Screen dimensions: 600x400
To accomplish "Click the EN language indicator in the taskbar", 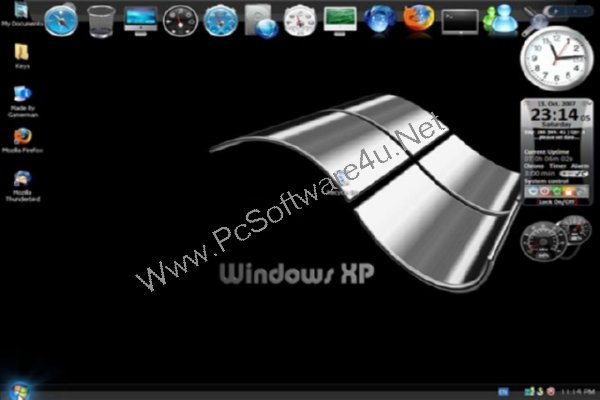I will 504,391.
